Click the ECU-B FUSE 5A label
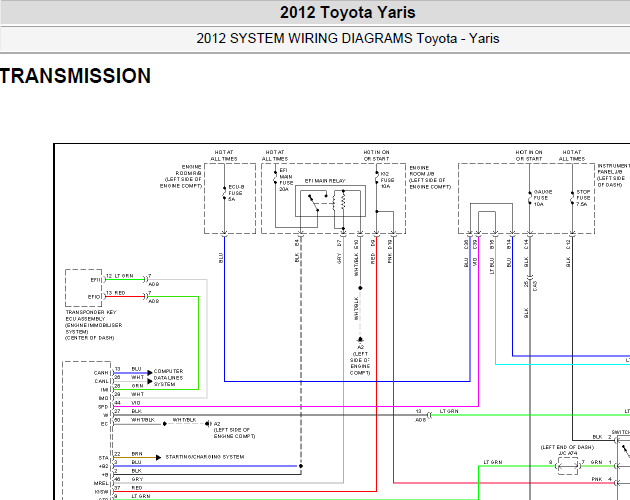 [236, 193]
